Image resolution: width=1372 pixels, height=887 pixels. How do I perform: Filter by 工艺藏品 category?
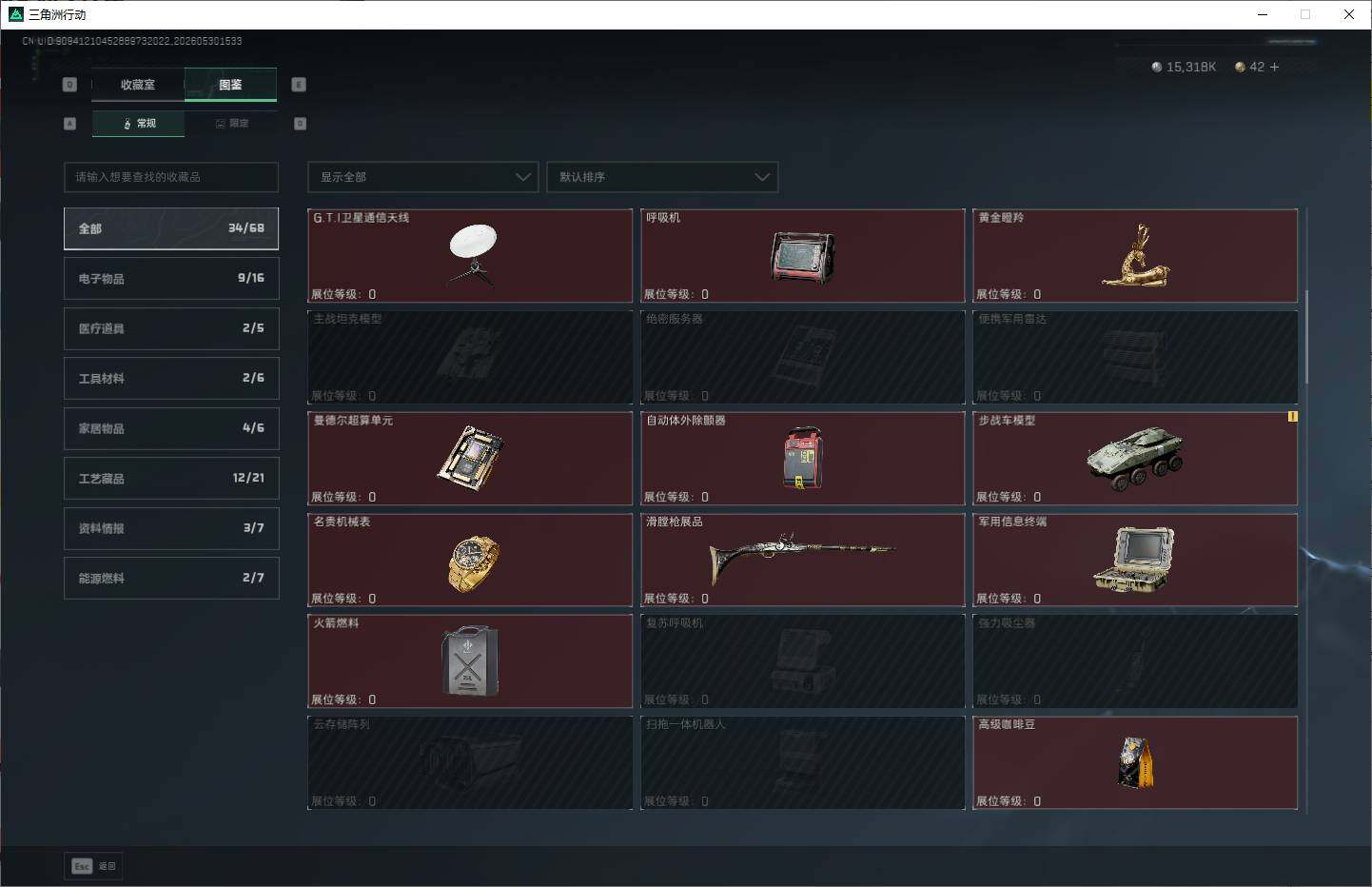(171, 478)
